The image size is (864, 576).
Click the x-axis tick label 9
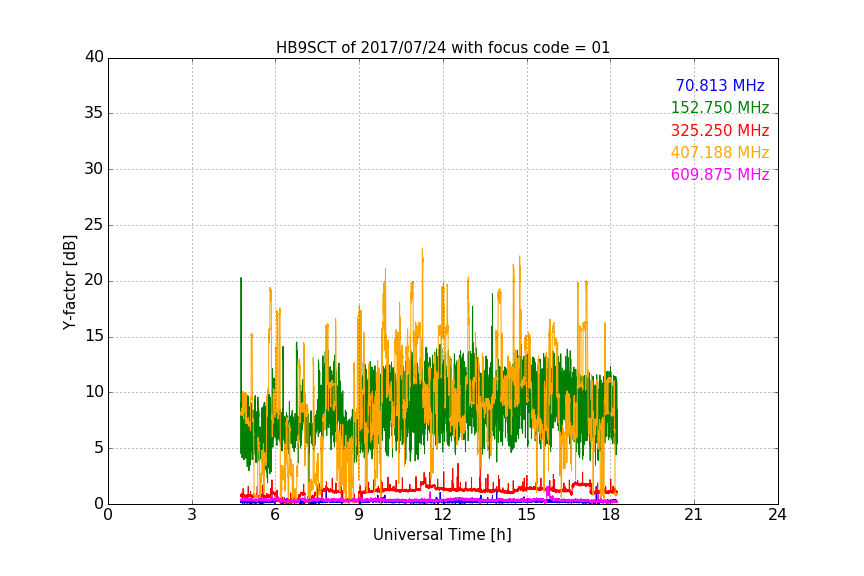pos(359,515)
